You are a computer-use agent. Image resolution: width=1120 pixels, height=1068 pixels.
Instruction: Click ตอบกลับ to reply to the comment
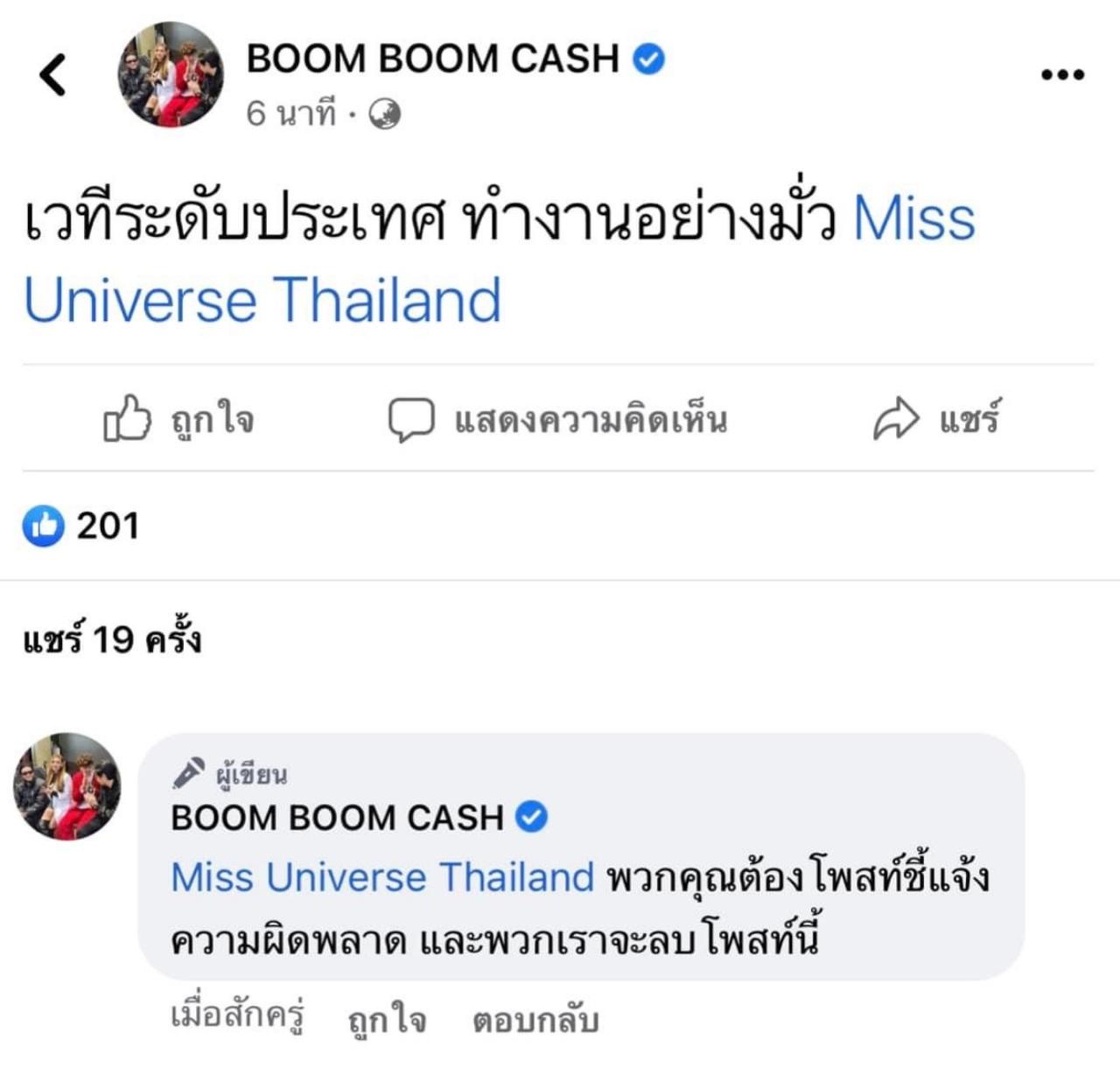click(535, 1020)
